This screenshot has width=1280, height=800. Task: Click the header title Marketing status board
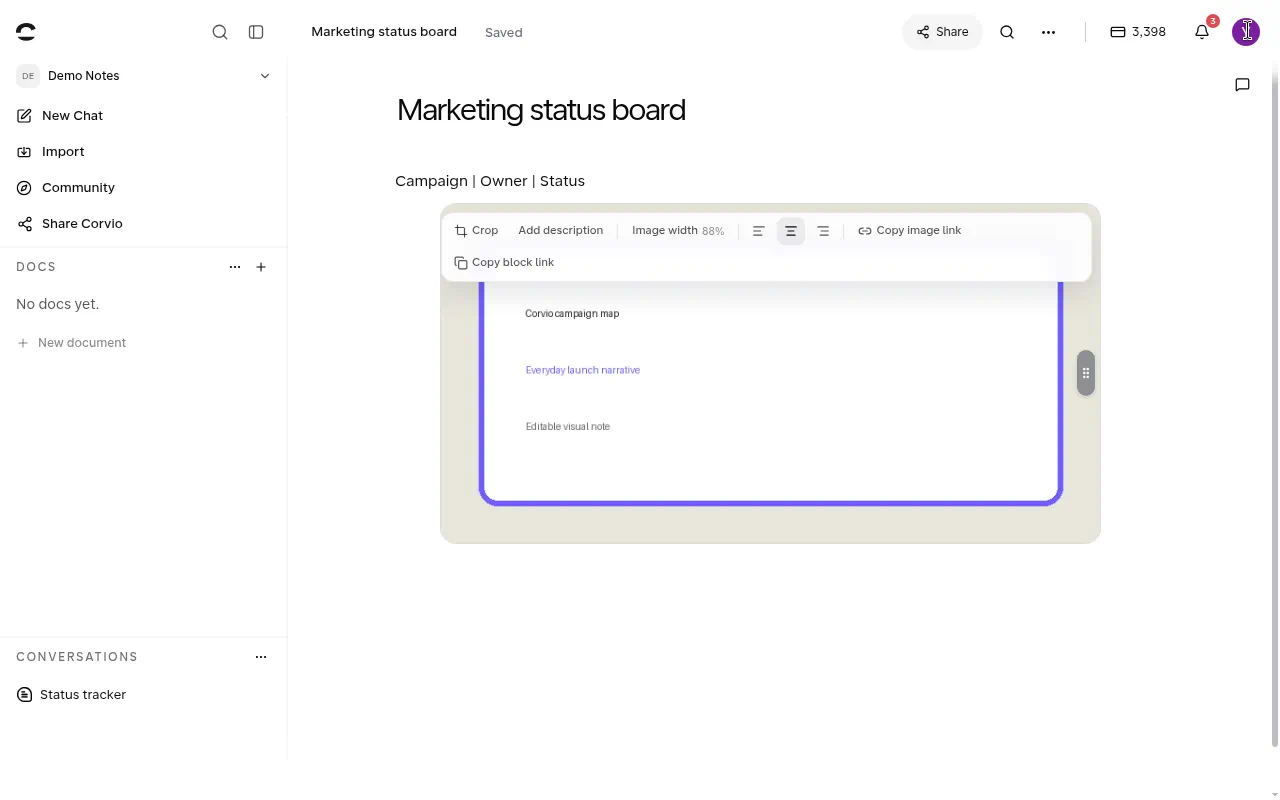(x=384, y=32)
